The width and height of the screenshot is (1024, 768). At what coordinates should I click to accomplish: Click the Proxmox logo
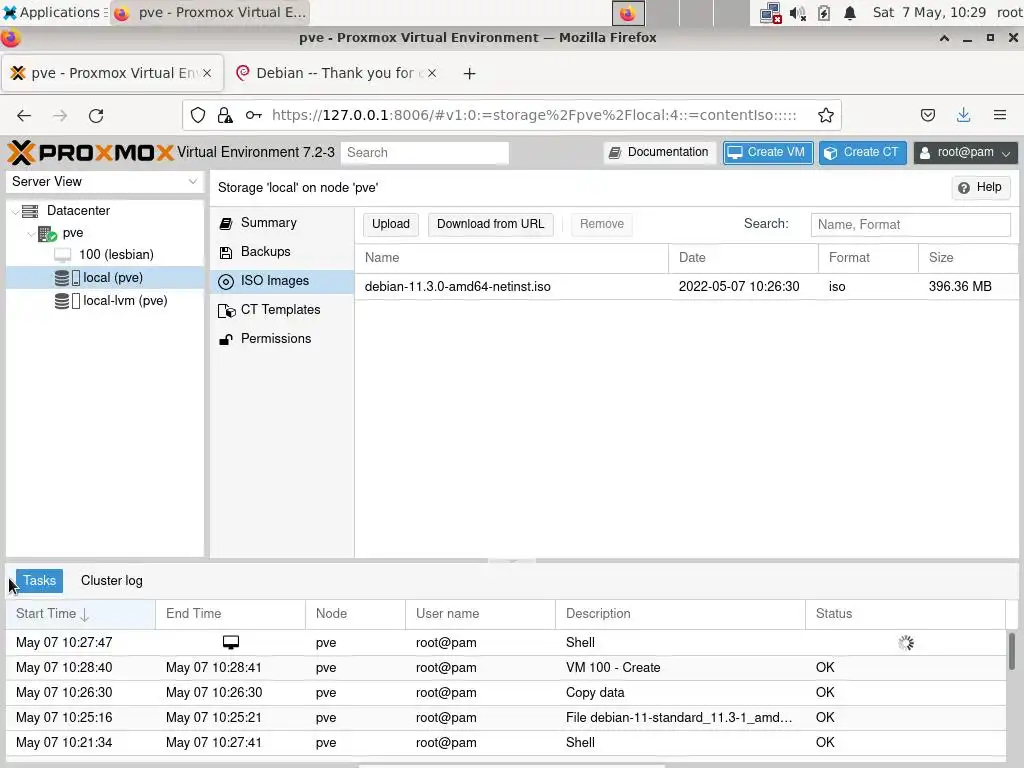(90, 153)
